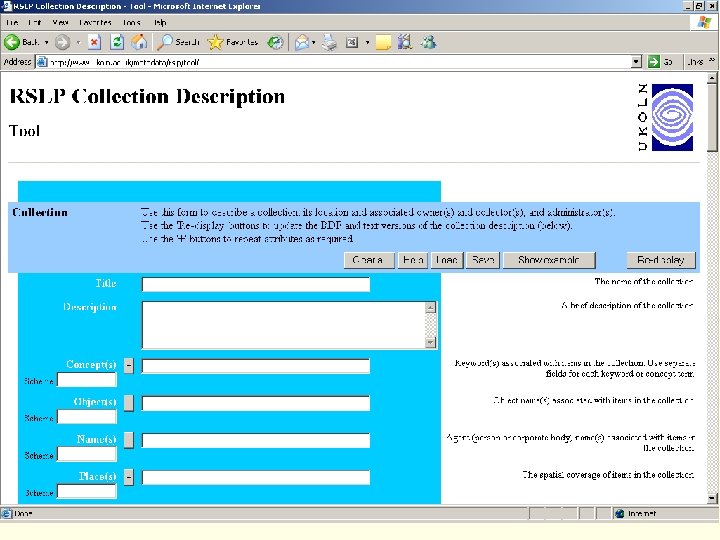Open the Messenger people icon
This screenshot has height=540, width=720.
click(428, 42)
